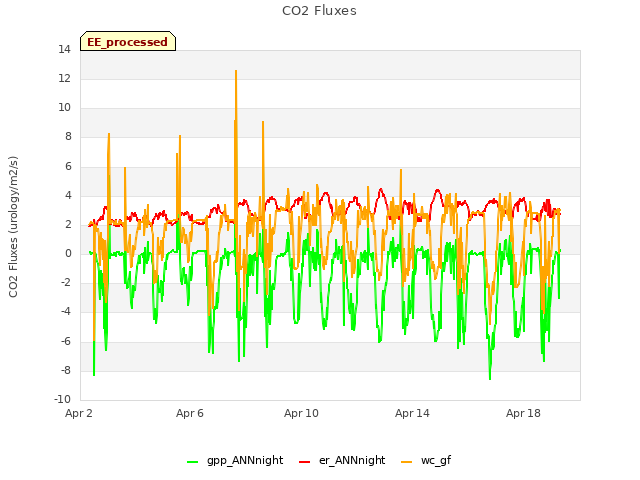
Task: Click the -10 y-axis tick label
Action: tap(62, 399)
